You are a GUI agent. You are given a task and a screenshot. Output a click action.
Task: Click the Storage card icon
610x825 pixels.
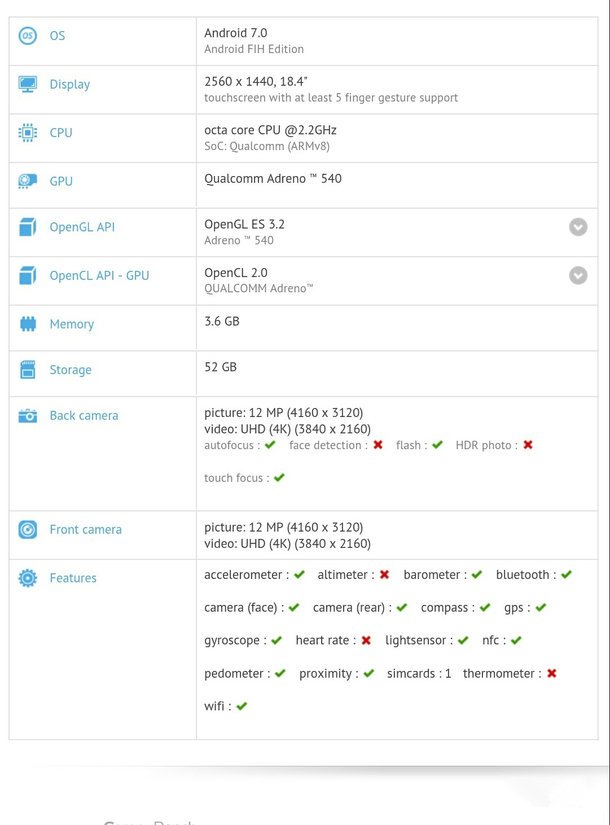[28, 370]
